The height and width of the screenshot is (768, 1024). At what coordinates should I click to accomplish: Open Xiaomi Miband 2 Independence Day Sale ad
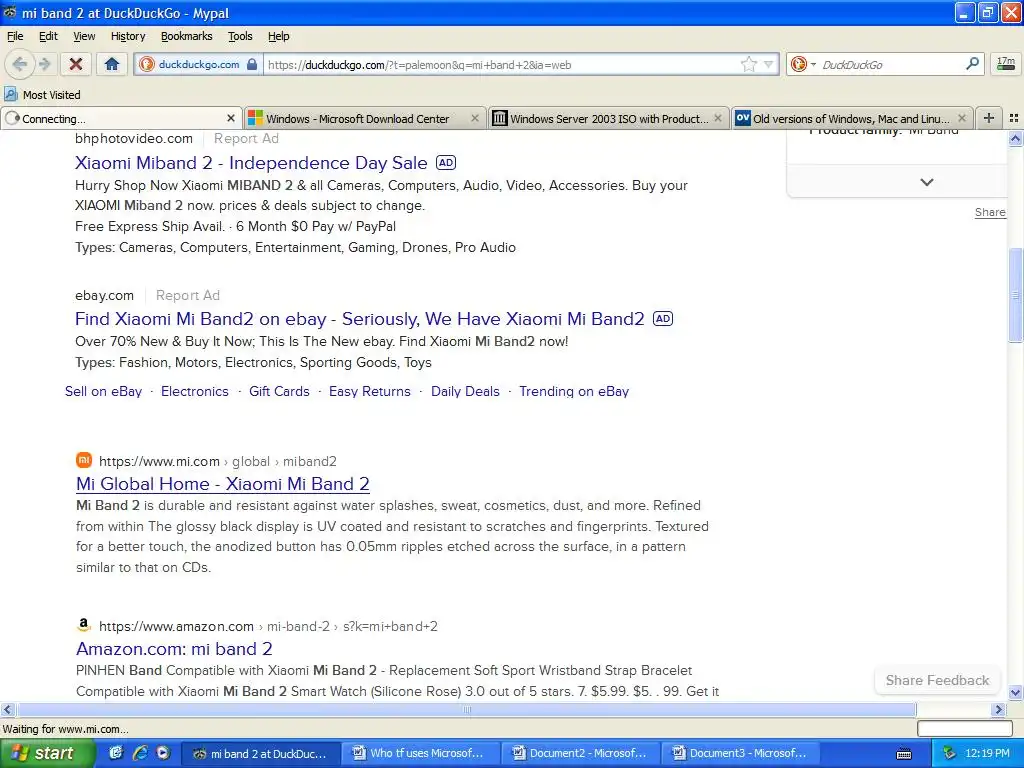[x=251, y=163]
